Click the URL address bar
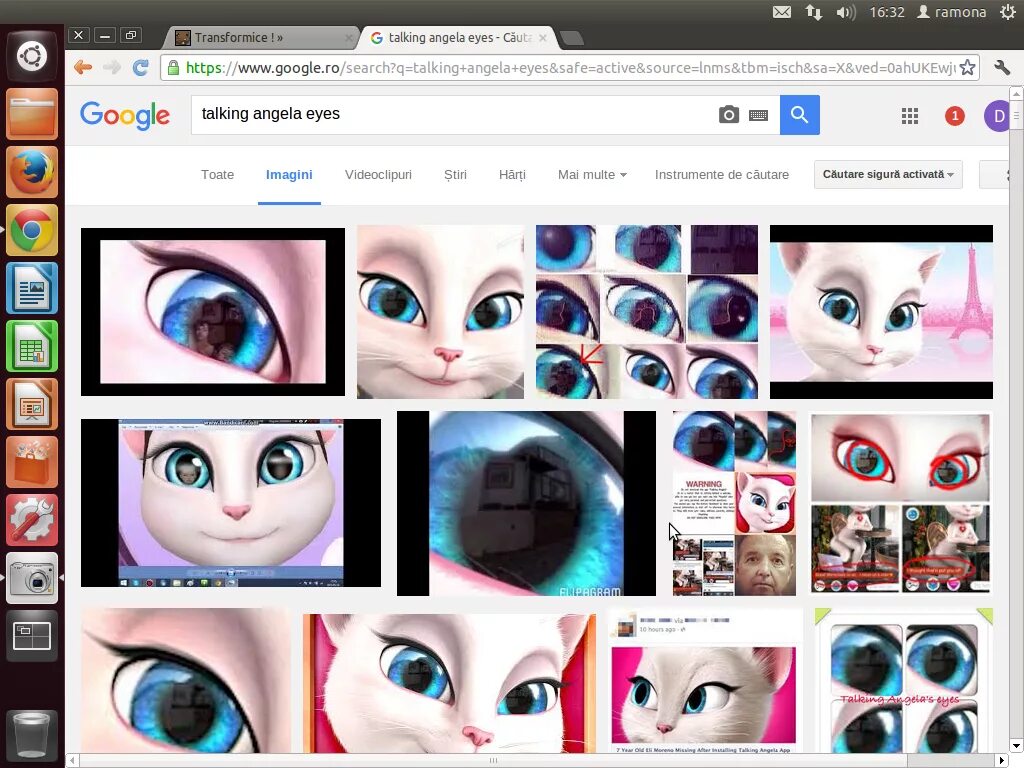The width and height of the screenshot is (1024, 768). pyautogui.click(x=568, y=67)
